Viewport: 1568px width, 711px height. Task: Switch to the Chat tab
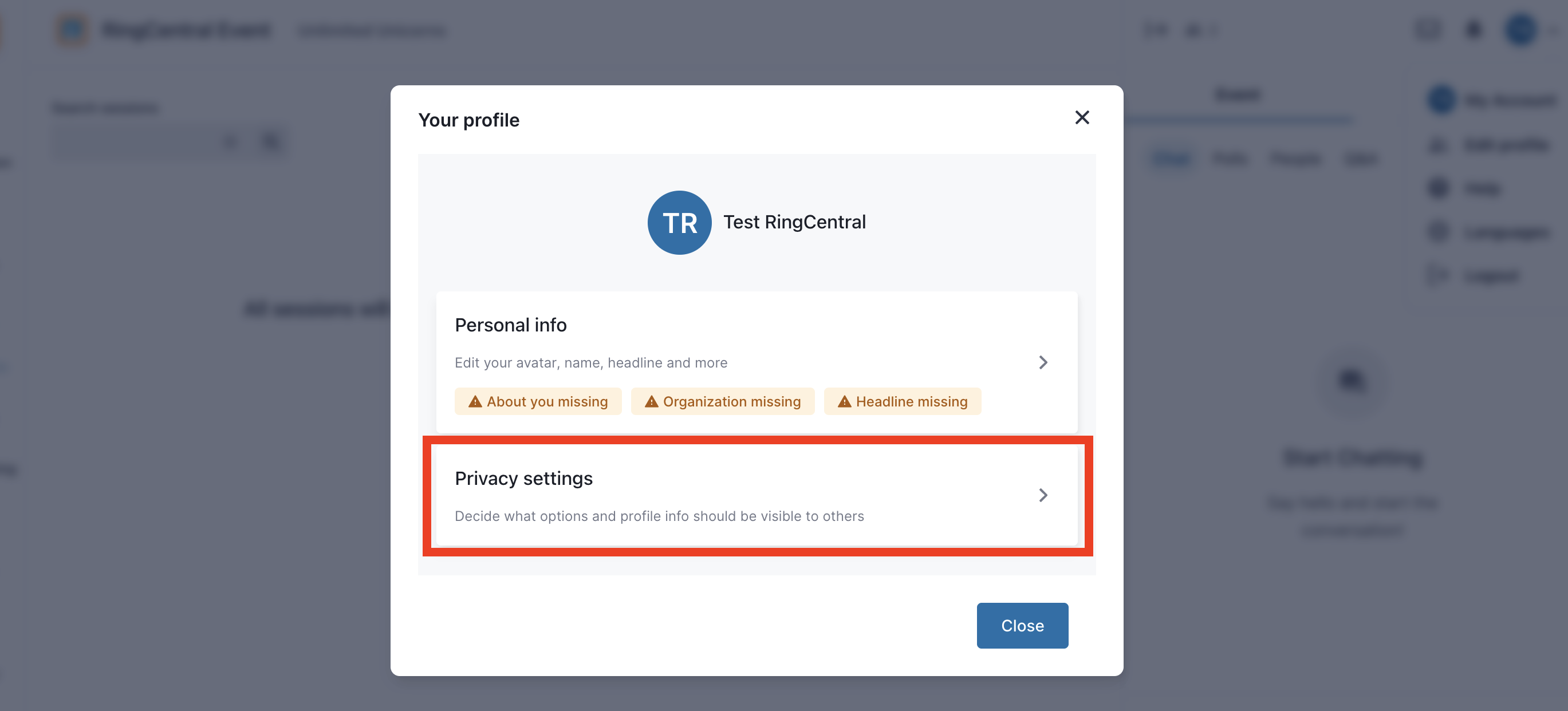click(x=1172, y=159)
